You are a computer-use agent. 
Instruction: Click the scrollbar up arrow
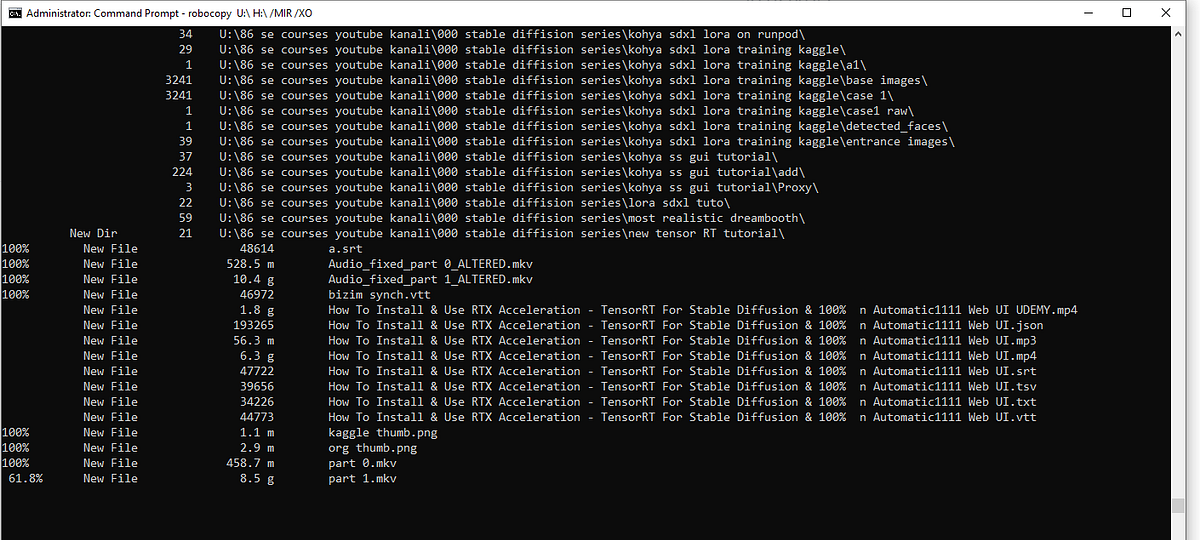tap(1176, 33)
